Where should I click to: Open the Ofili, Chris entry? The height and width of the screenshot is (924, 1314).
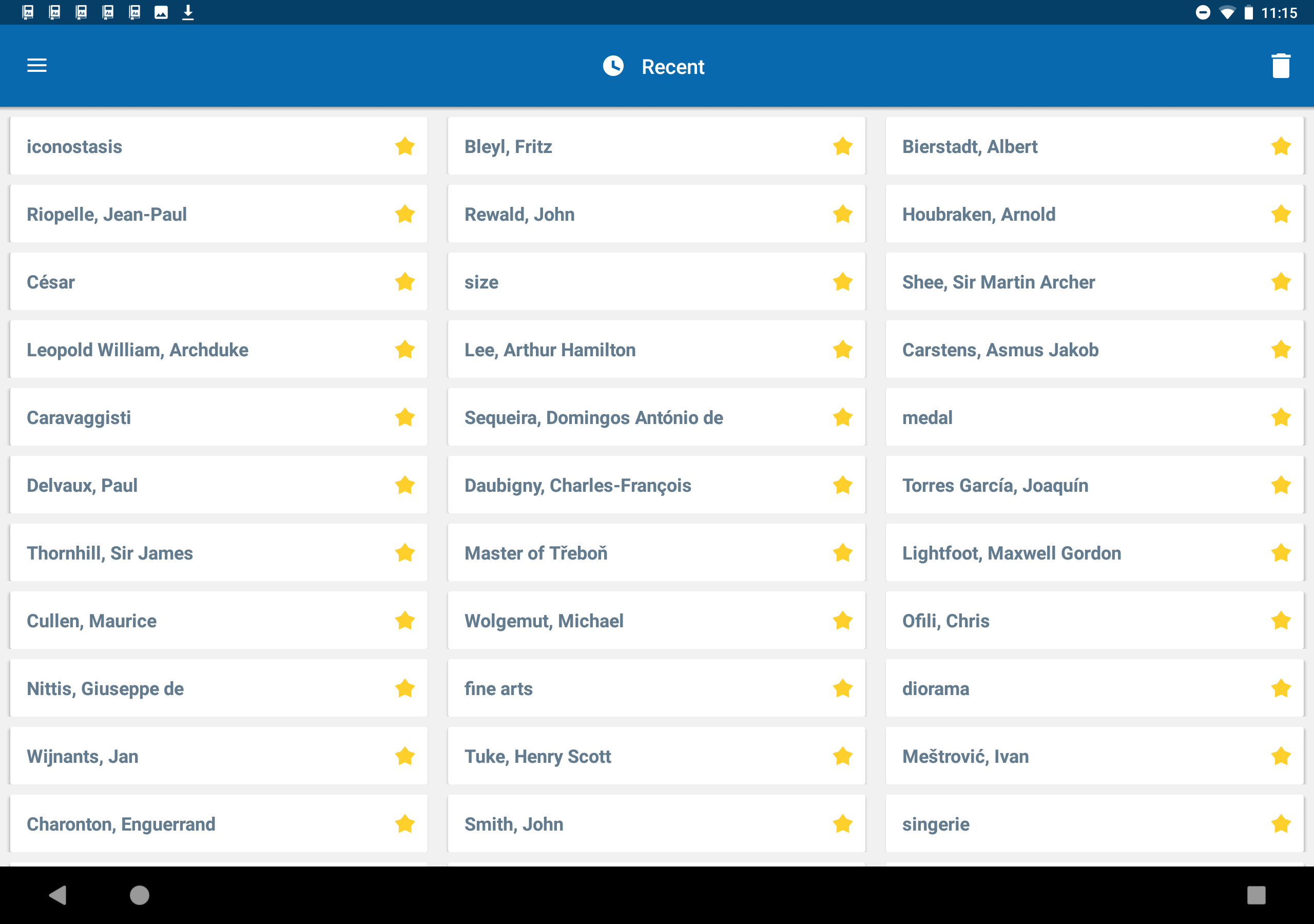pyautogui.click(x=1094, y=621)
